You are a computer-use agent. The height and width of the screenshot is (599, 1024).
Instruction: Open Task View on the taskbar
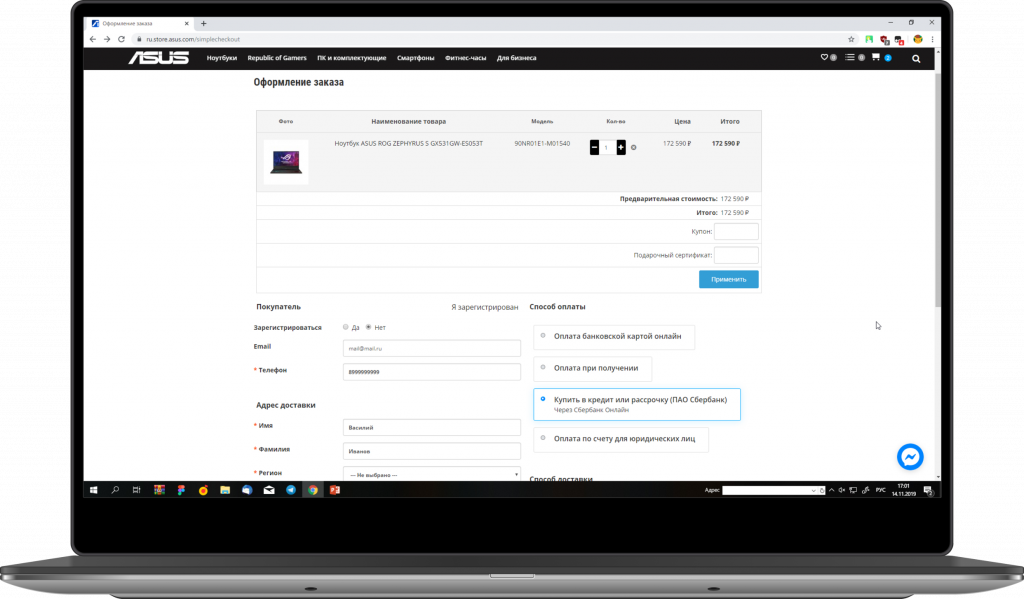coord(136,490)
